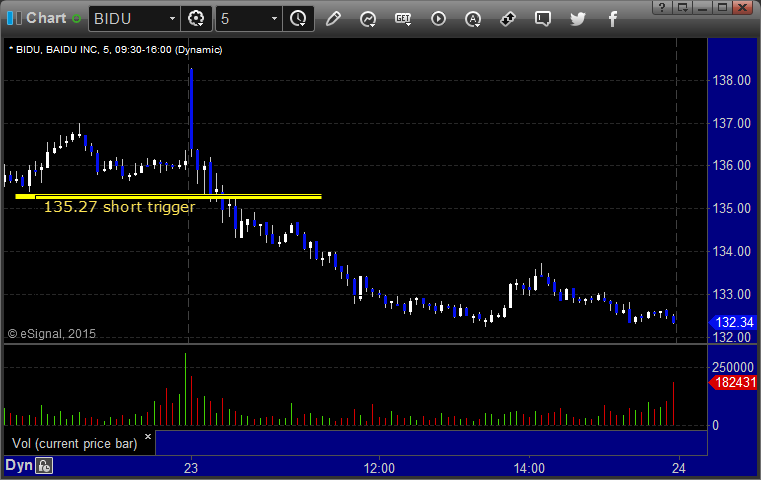Click the 12:00 time axis label
This screenshot has height=480, width=761.
[379, 468]
